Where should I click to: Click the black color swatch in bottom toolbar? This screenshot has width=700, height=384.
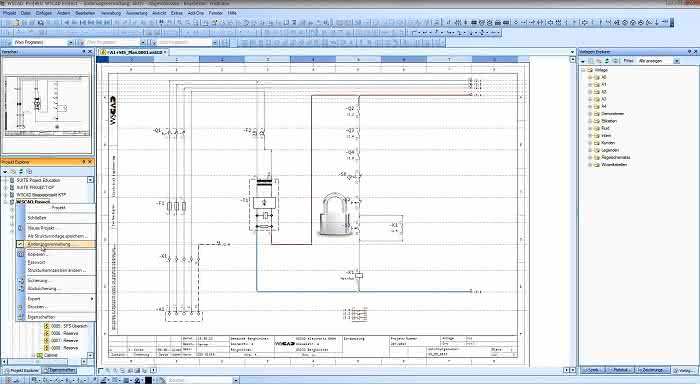coord(148,380)
